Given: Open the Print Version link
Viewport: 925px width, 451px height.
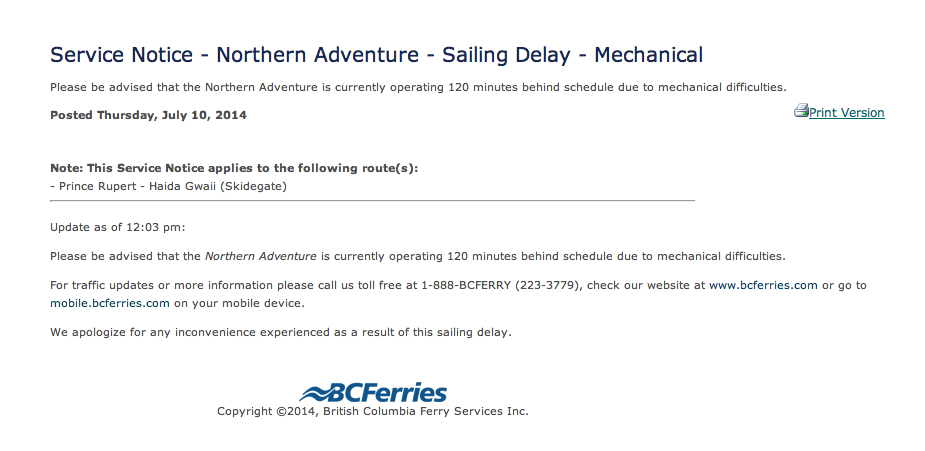Looking at the screenshot, I should coord(847,113).
